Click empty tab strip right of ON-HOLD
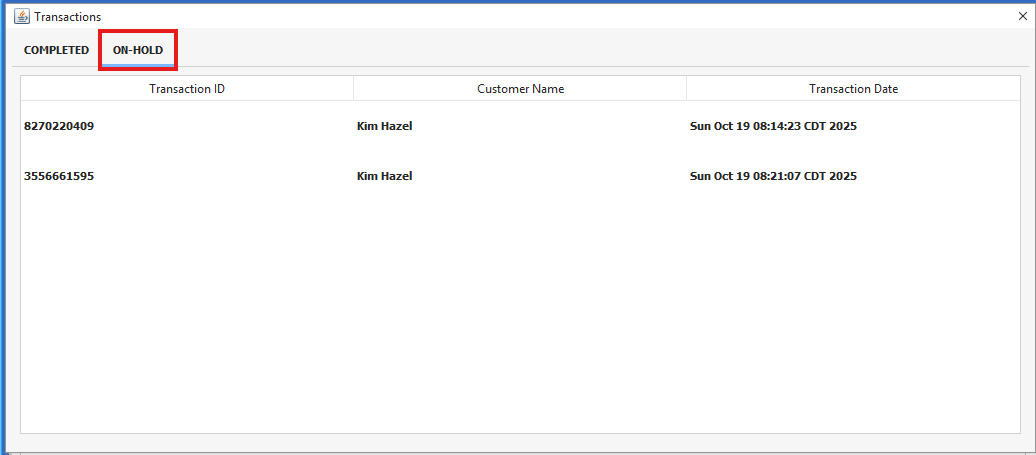The image size is (1036, 455). tap(600, 50)
